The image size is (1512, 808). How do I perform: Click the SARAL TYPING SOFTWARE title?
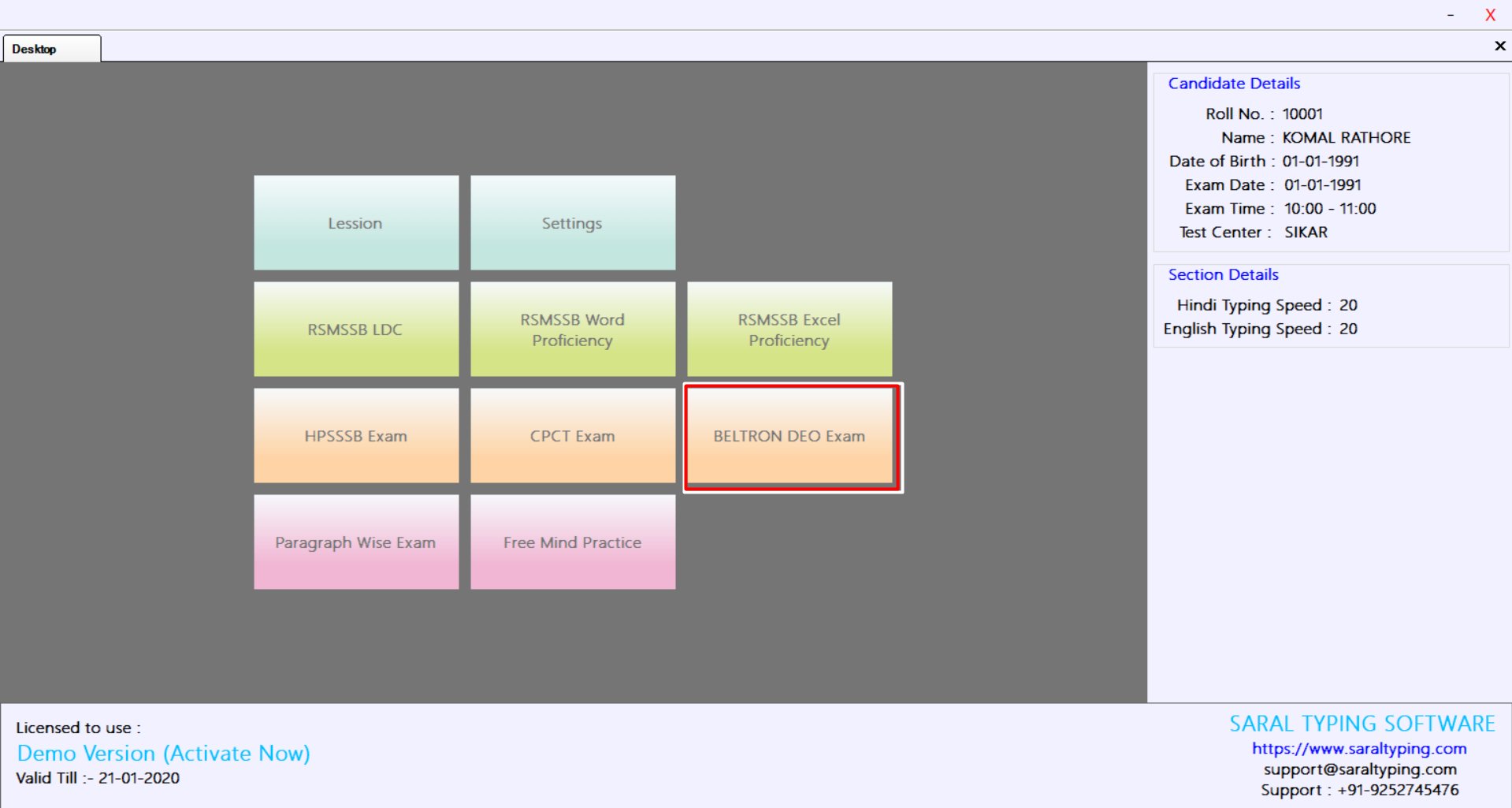pyautogui.click(x=1362, y=724)
